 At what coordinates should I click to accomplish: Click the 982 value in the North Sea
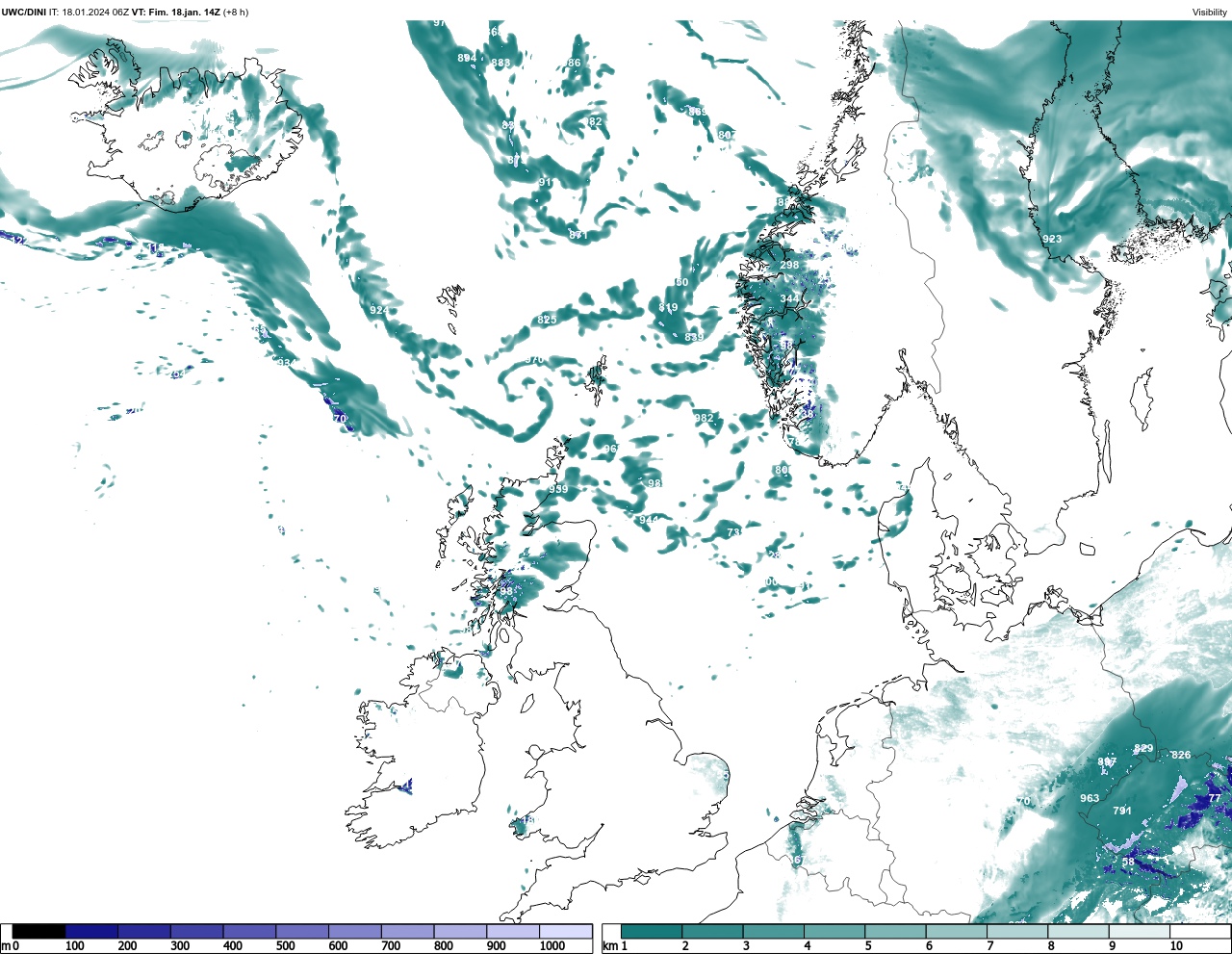tap(705, 418)
